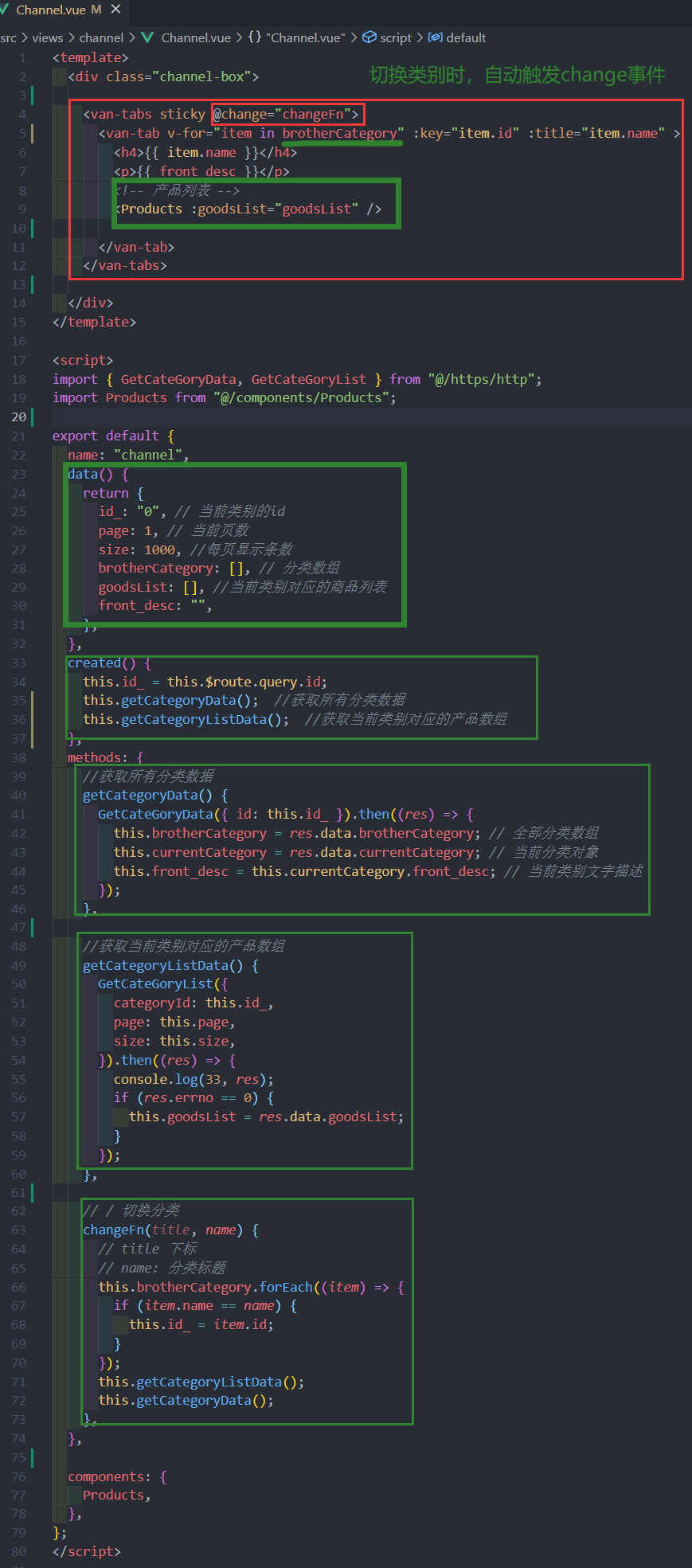The image size is (692, 1568).
Task: Click the name "channel" string value
Action: pyautogui.click(x=148, y=455)
